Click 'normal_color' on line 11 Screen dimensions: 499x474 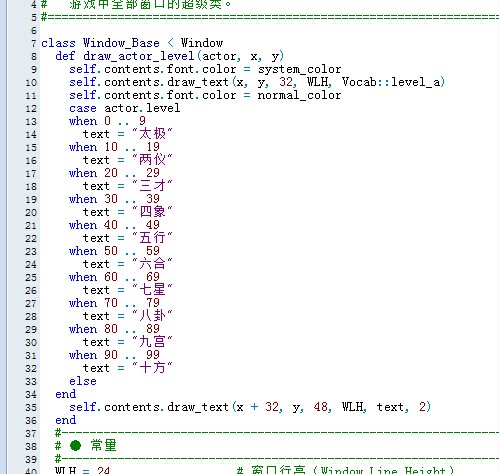pyautogui.click(x=299, y=95)
